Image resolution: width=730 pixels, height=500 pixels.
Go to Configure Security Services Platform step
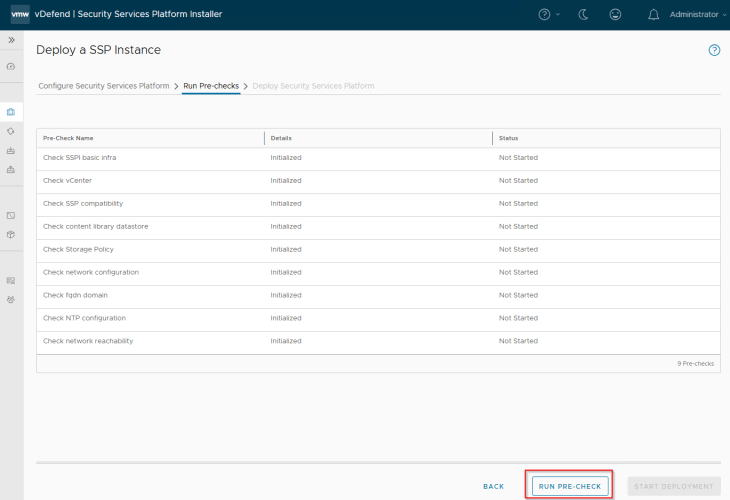[104, 86]
